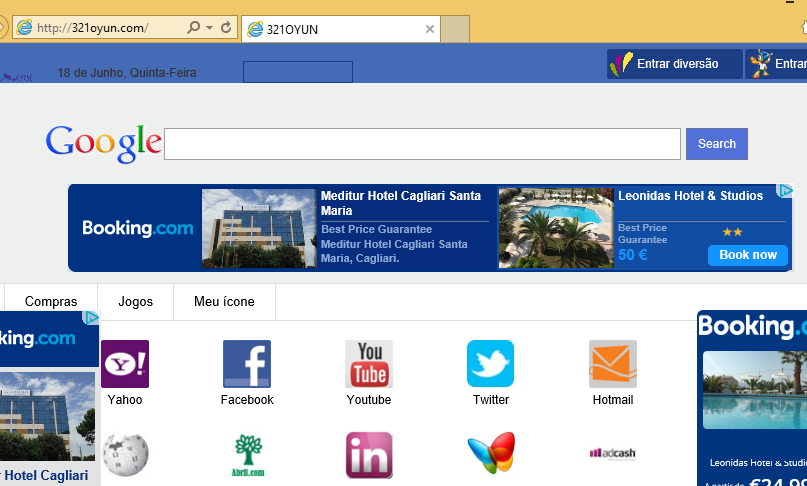Screen dimensions: 807x486
Task: Click the pool photo in right Booking ad
Action: pyautogui.click(x=755, y=390)
